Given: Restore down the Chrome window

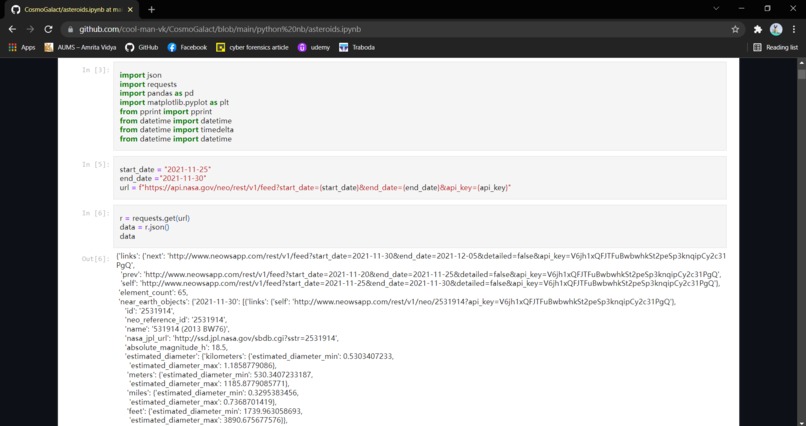Looking at the screenshot, I should click(767, 9).
